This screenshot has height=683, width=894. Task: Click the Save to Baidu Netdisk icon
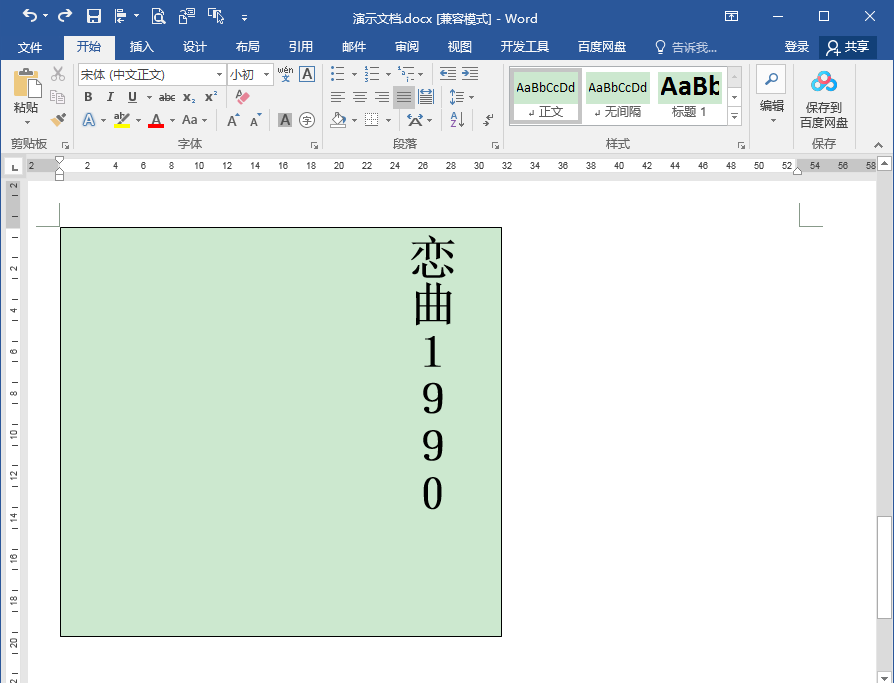pos(823,83)
